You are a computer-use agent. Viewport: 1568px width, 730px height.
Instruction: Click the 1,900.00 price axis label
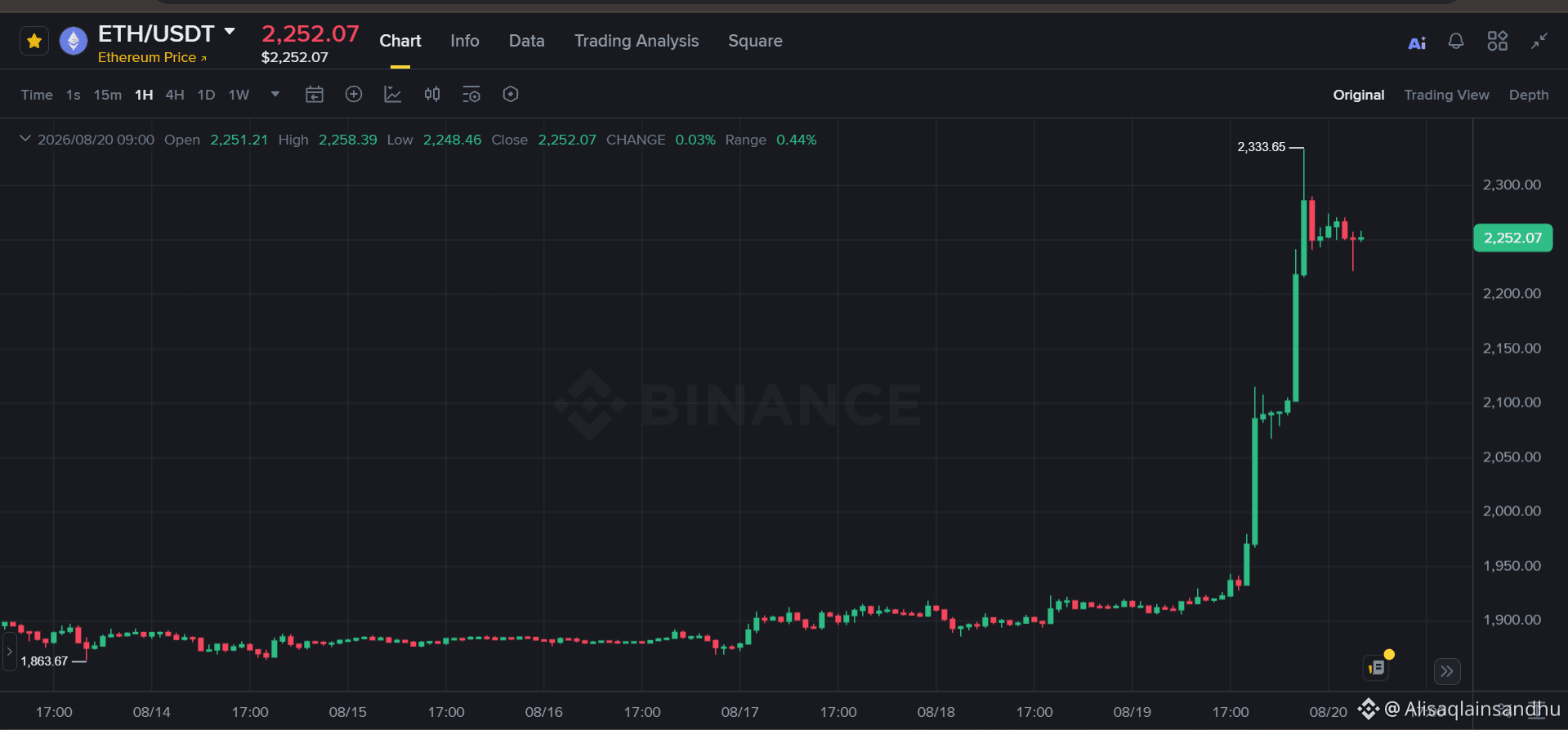point(1512,620)
